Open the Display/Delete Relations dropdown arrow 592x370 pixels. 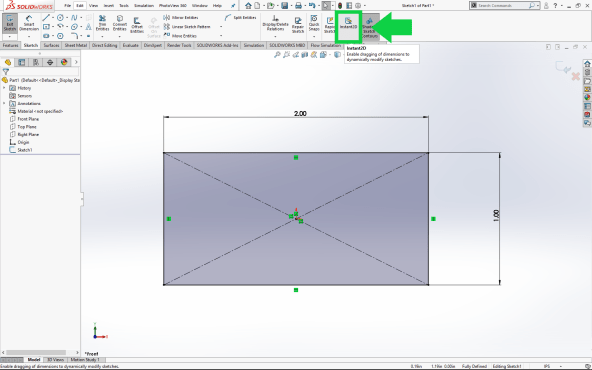pos(275,37)
